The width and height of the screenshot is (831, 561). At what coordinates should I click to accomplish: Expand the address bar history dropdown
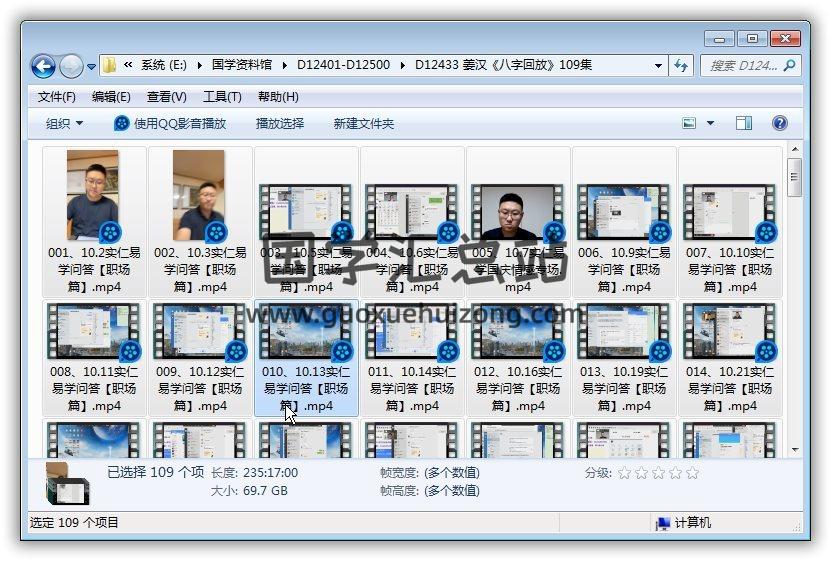(658, 66)
